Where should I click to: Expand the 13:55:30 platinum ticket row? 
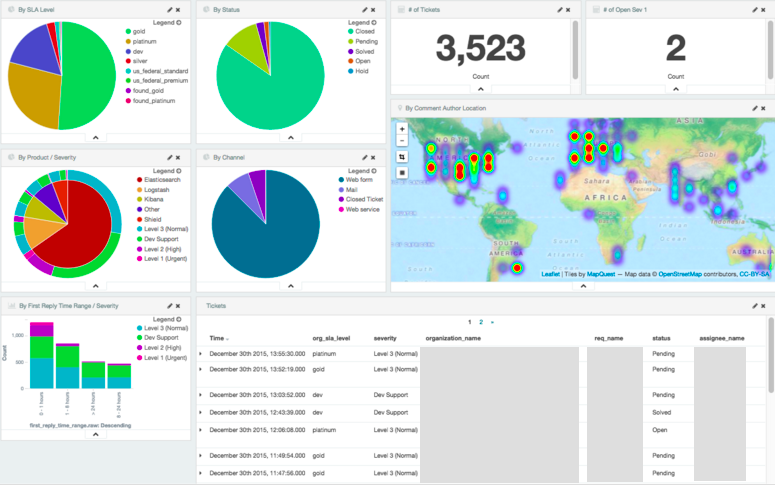(201, 354)
